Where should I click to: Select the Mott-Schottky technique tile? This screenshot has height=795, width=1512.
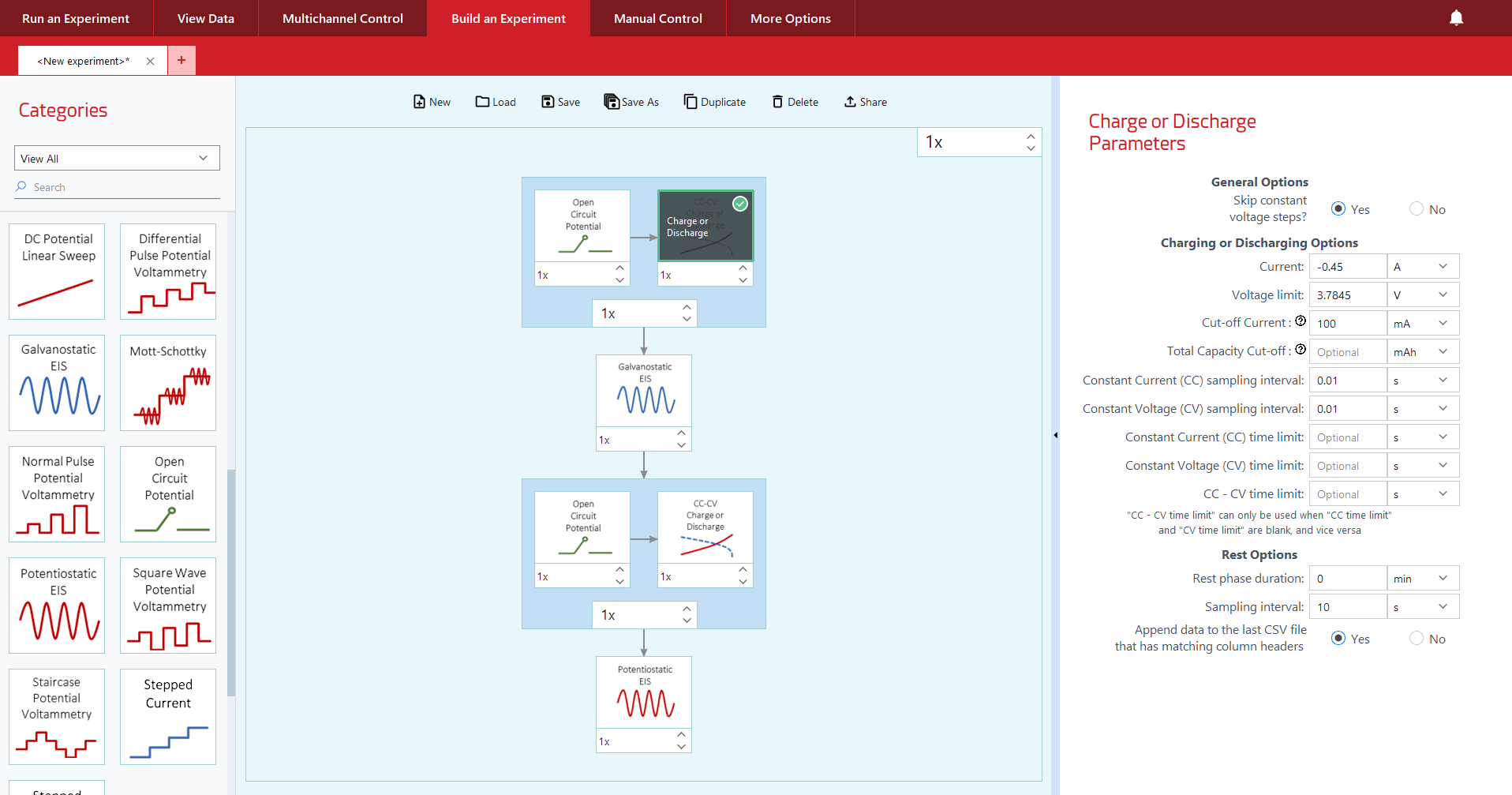click(x=168, y=383)
